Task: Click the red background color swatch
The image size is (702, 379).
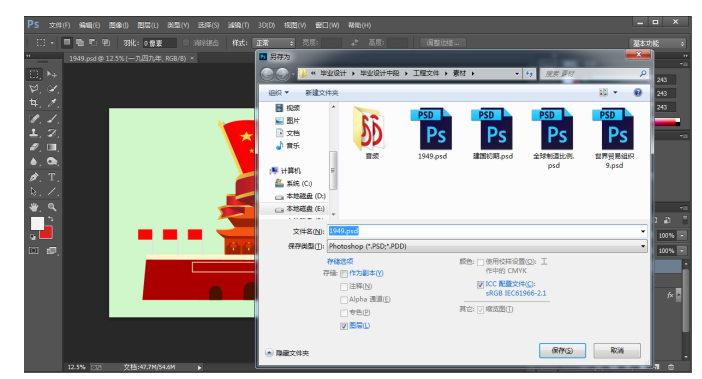Action: tap(47, 233)
